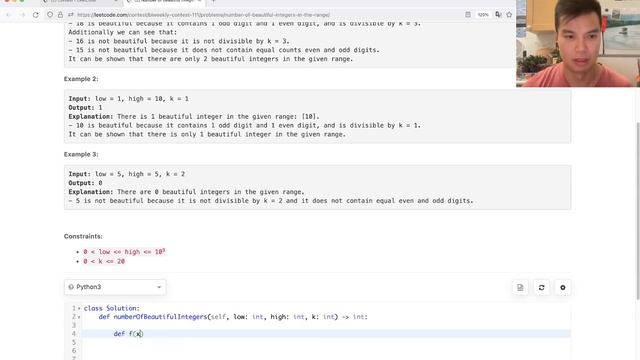Click the 'class Solution:' code line
Viewport: 640px width, 360px height.
coord(111,308)
